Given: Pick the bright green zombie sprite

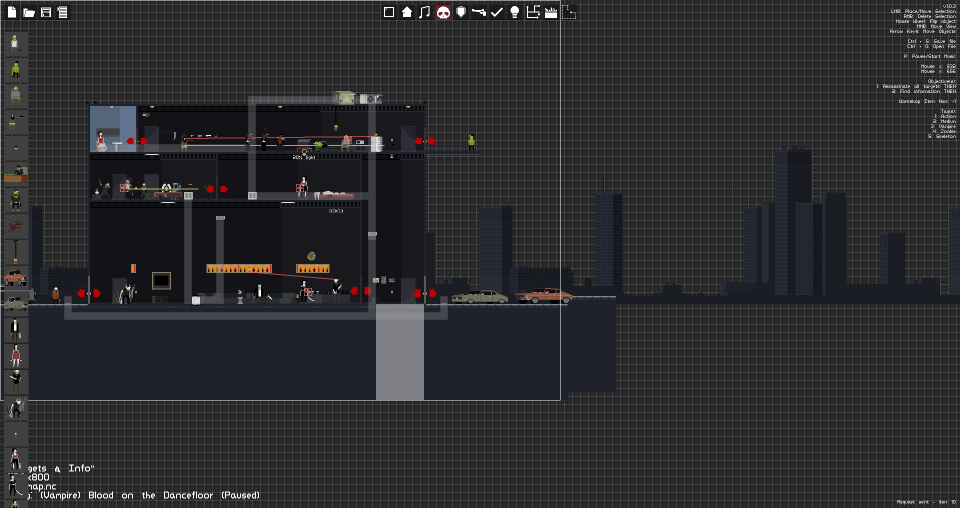Looking at the screenshot, I should [15, 69].
